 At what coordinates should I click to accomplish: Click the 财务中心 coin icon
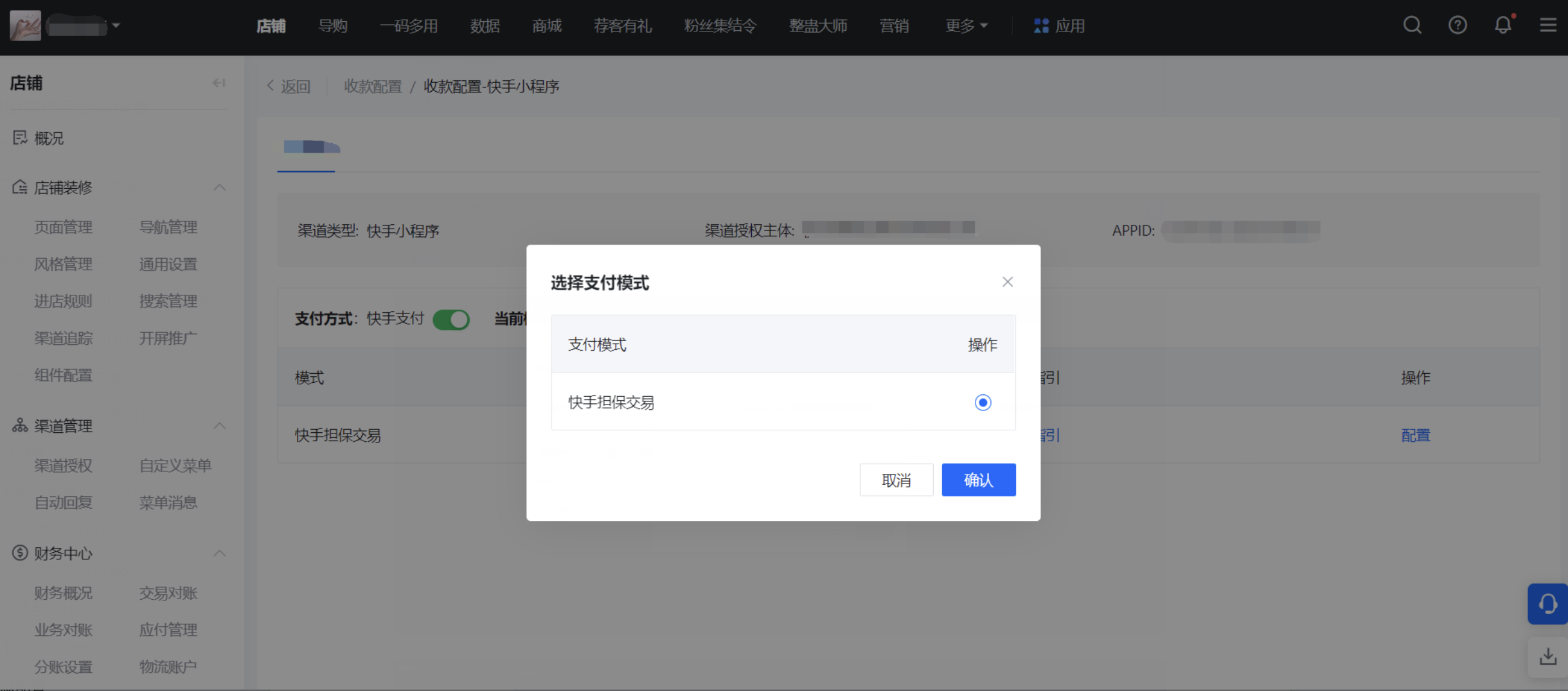[20, 553]
